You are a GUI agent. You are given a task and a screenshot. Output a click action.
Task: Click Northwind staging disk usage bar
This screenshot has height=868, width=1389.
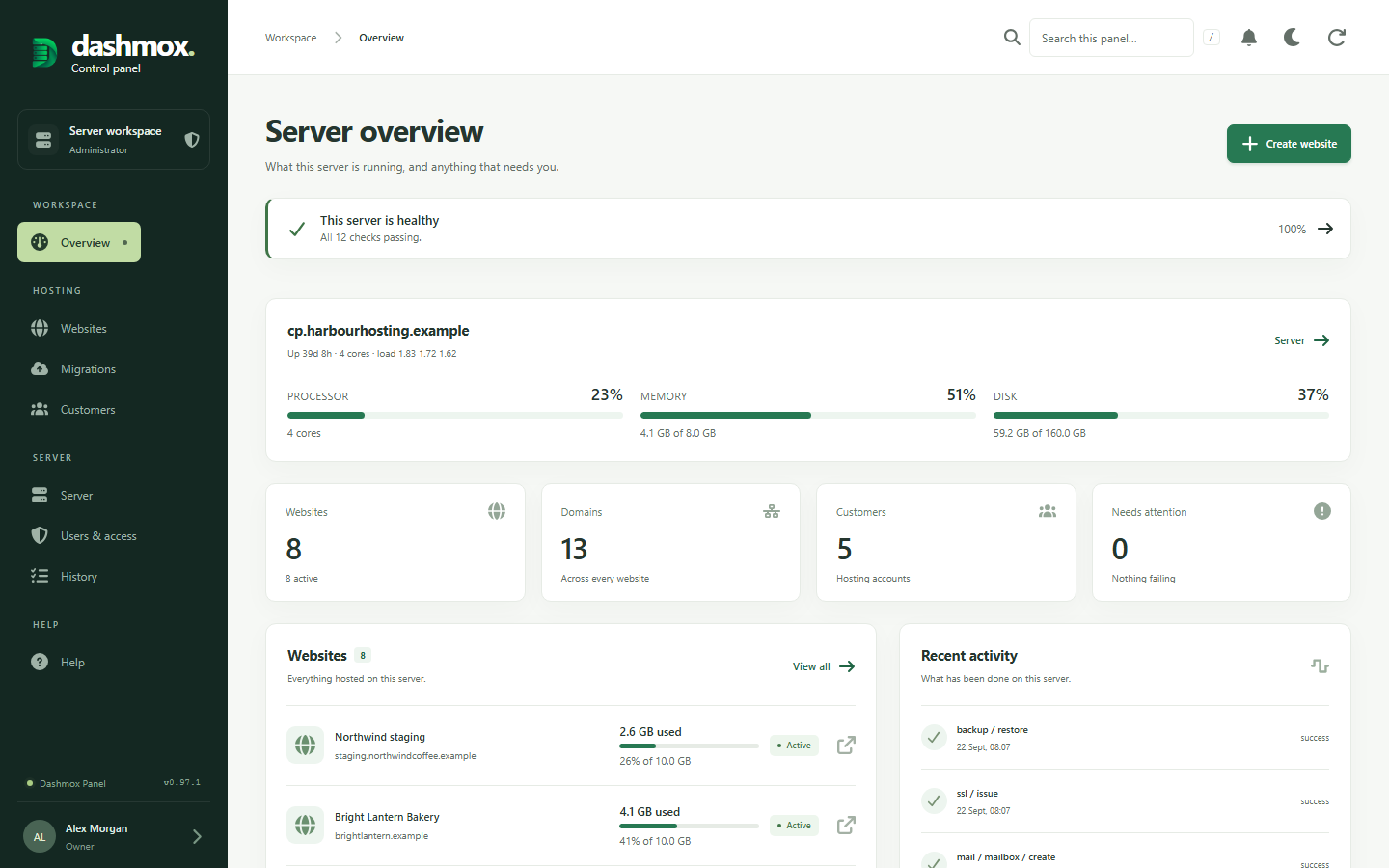pos(689,746)
